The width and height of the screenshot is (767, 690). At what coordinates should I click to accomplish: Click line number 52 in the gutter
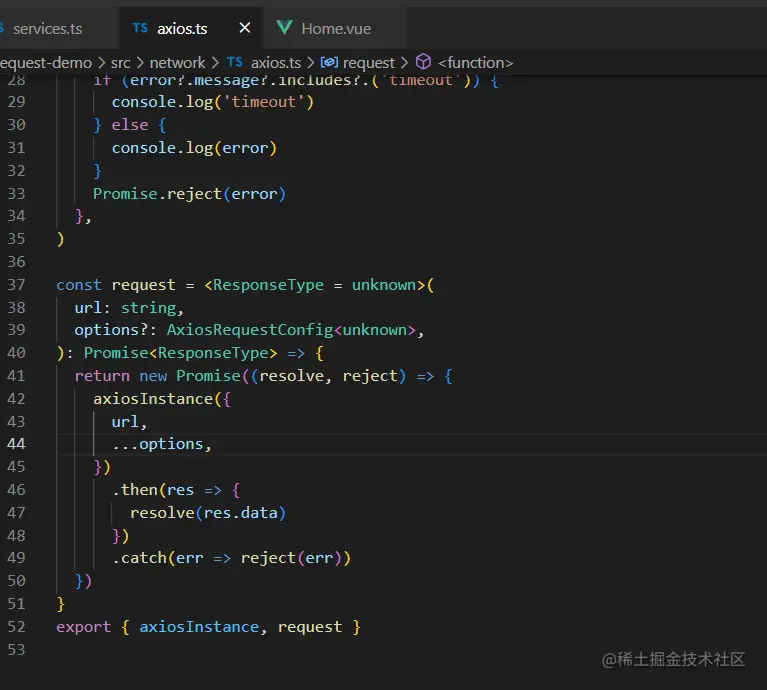tap(16, 626)
